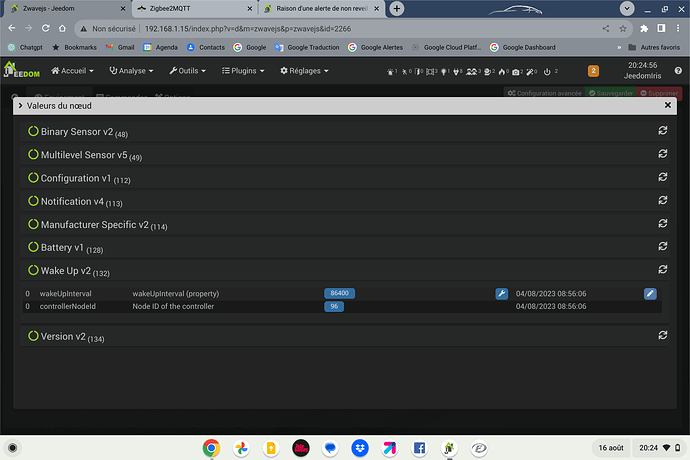Collapse the Wake Up v2 section
The image size is (690, 460).
(68, 271)
